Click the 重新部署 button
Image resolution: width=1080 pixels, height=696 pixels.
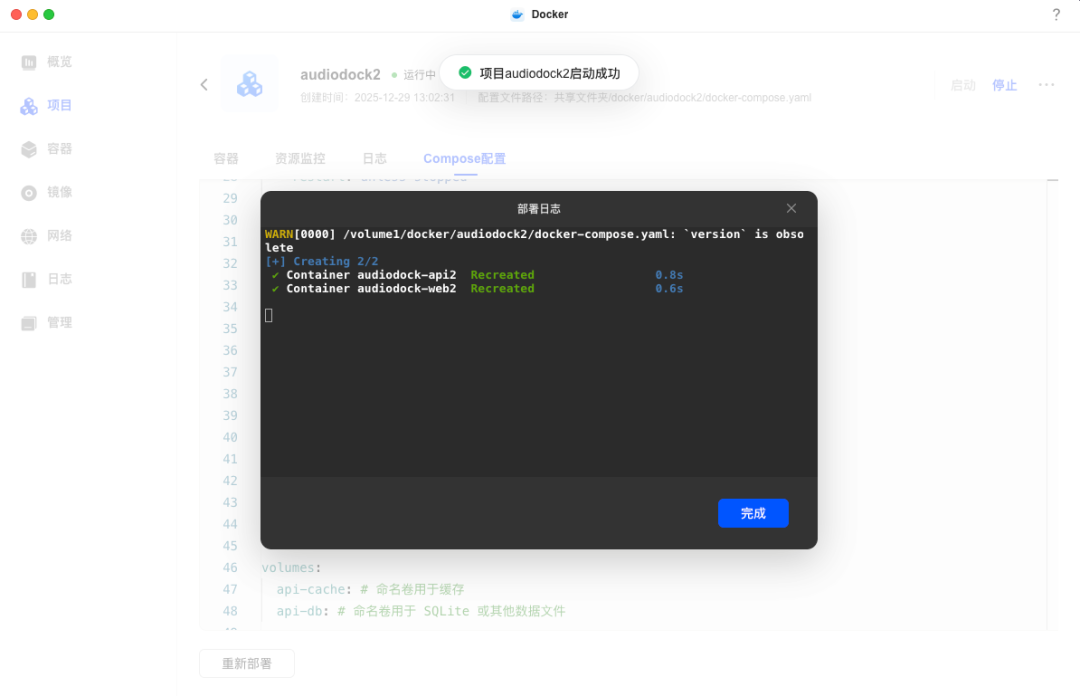[x=247, y=664]
